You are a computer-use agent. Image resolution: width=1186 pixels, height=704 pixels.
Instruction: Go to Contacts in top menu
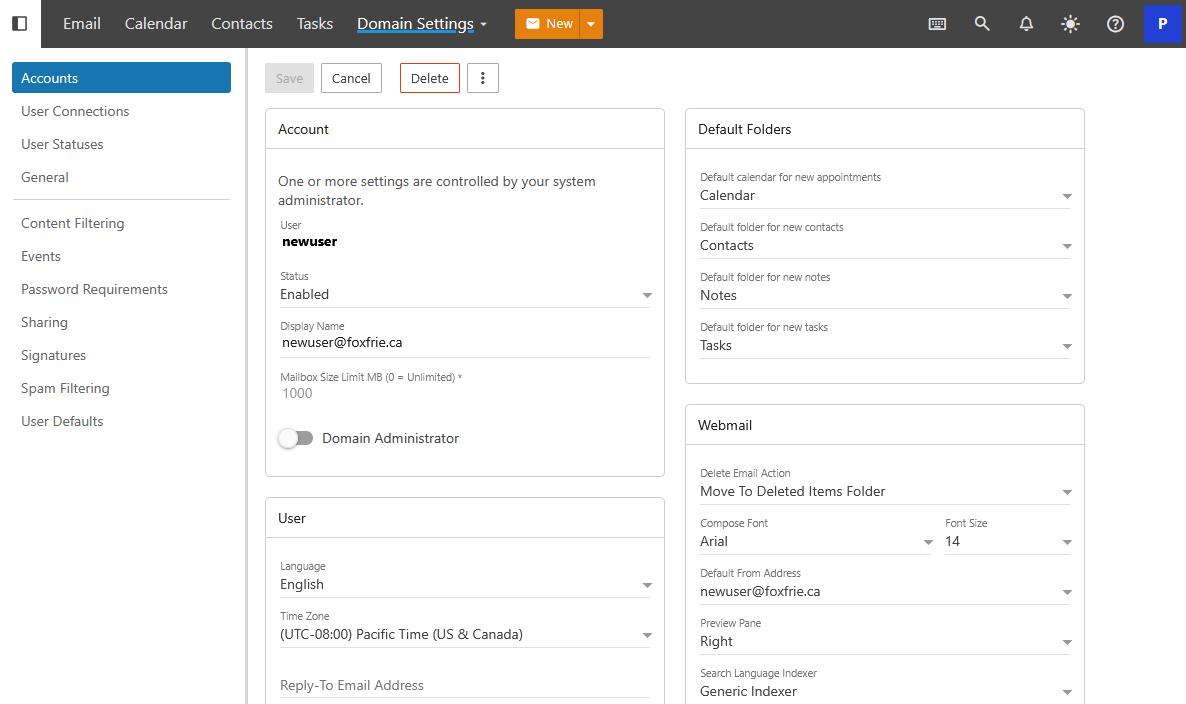point(242,24)
